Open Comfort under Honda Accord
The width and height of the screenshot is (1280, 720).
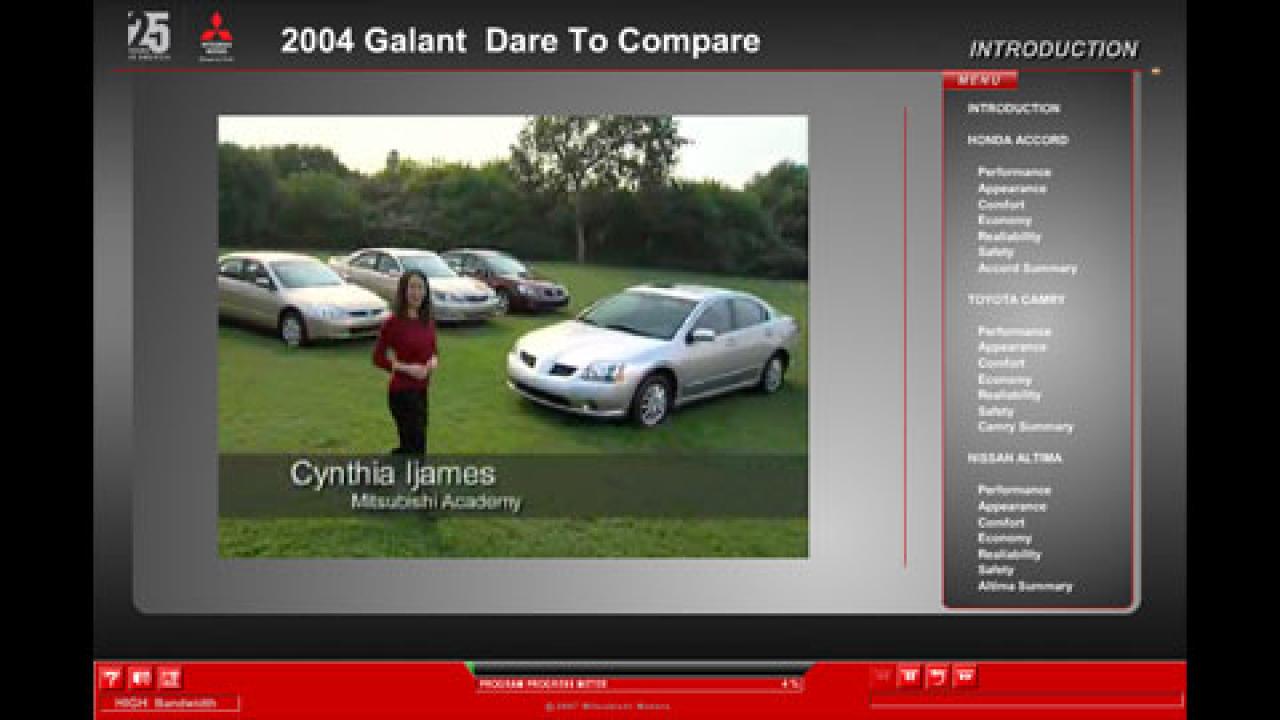pos(1001,204)
